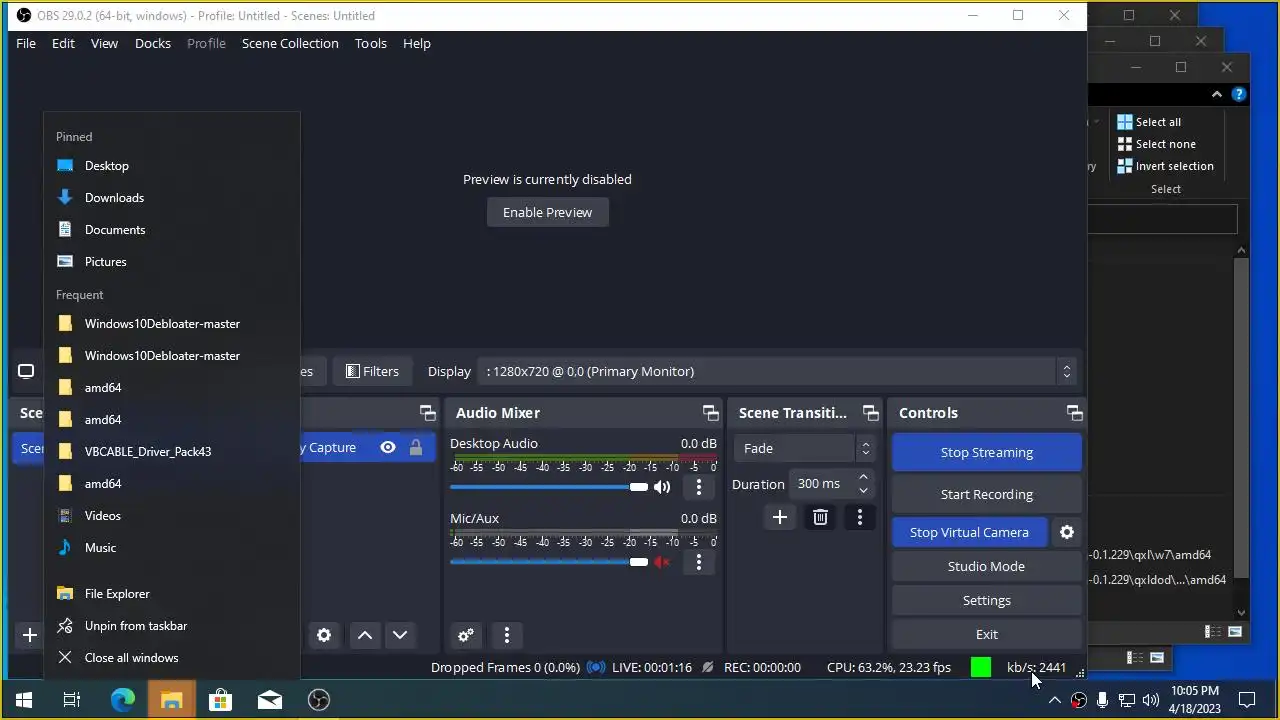Open the View menu

pyautogui.click(x=104, y=43)
